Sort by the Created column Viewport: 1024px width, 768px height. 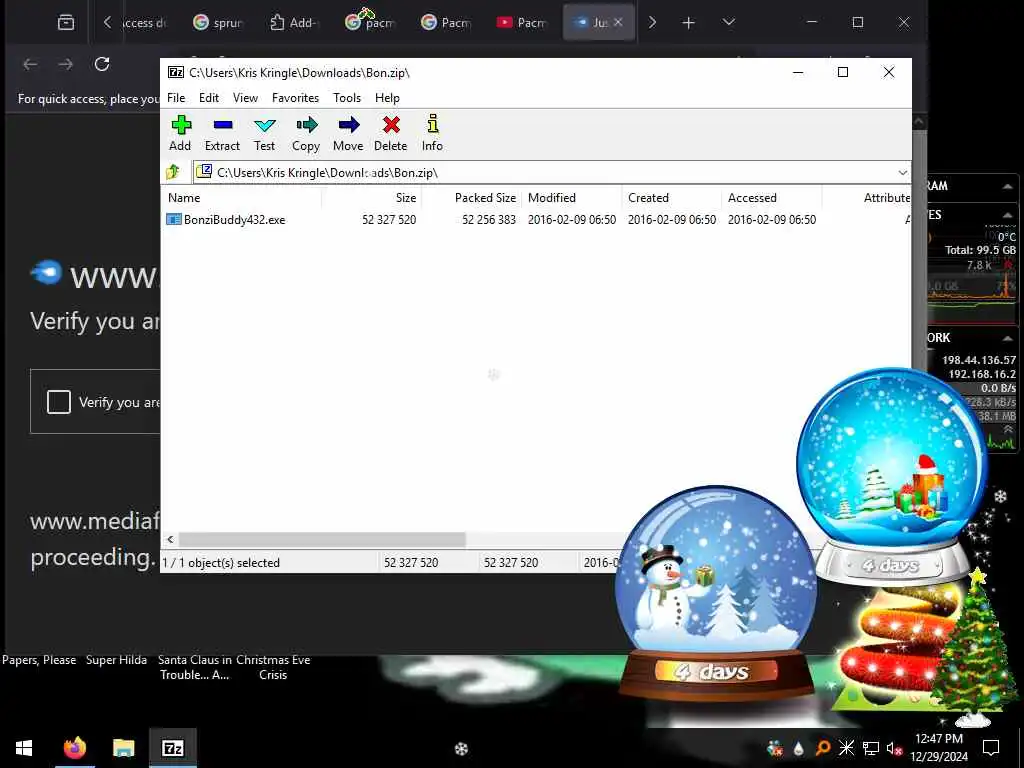[671, 198]
